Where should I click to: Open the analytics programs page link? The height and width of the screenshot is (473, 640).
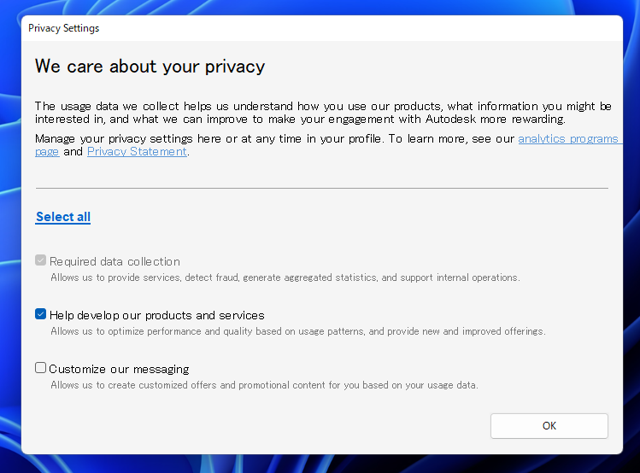[x=567, y=139]
